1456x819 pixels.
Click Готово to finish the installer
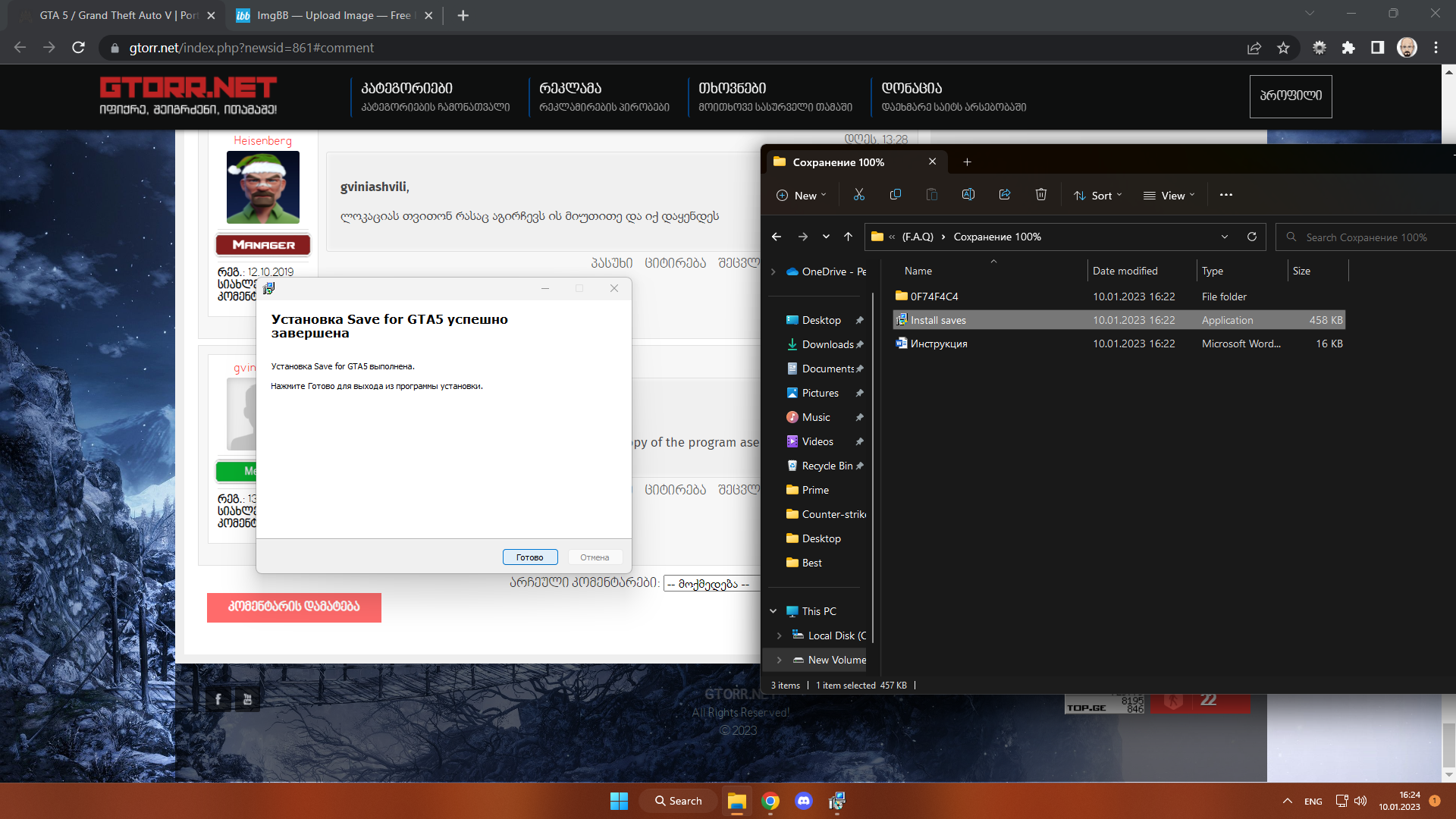(530, 557)
